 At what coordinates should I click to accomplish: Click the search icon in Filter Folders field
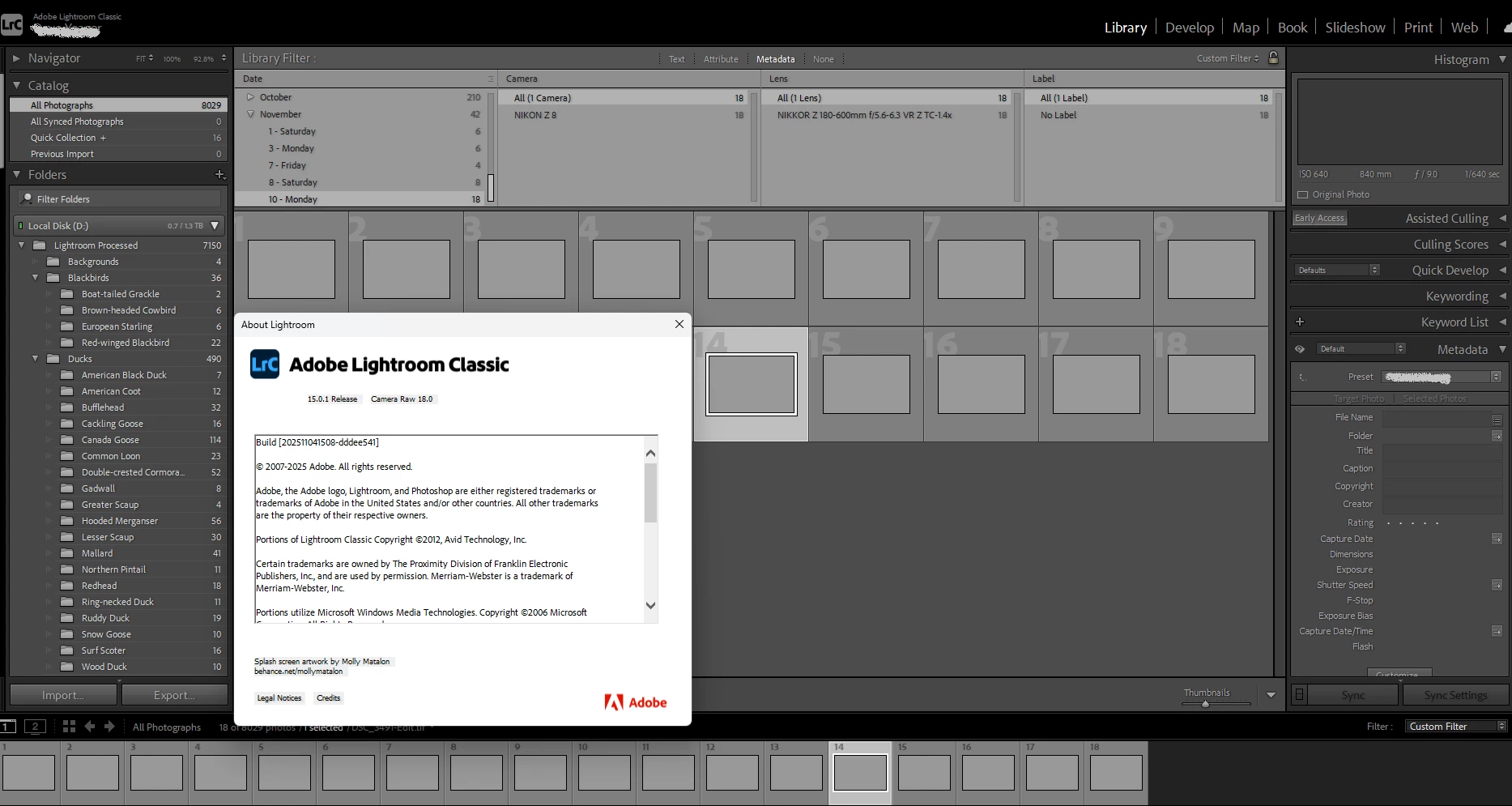point(28,198)
